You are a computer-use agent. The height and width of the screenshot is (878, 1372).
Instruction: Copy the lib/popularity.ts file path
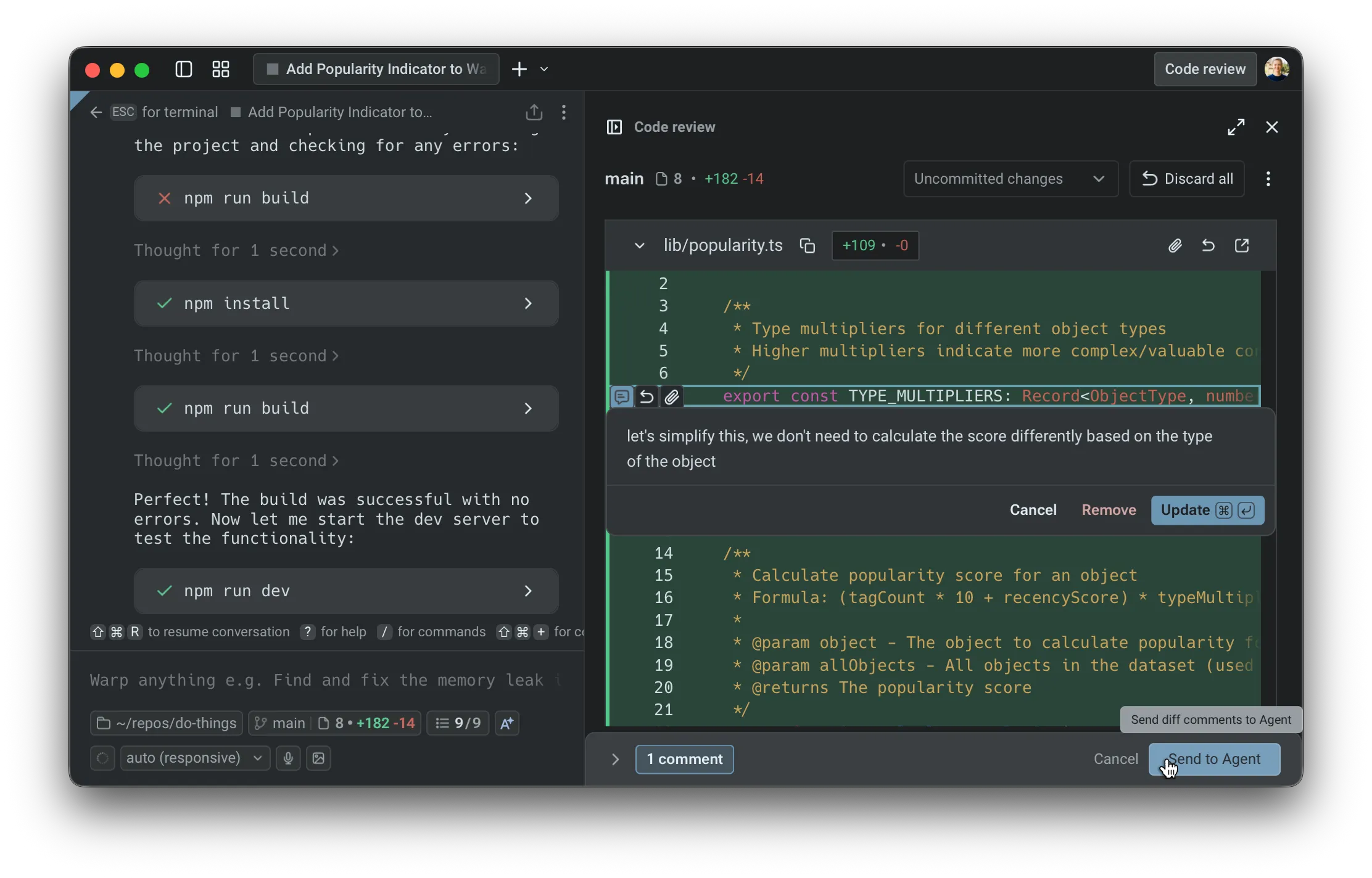point(808,245)
